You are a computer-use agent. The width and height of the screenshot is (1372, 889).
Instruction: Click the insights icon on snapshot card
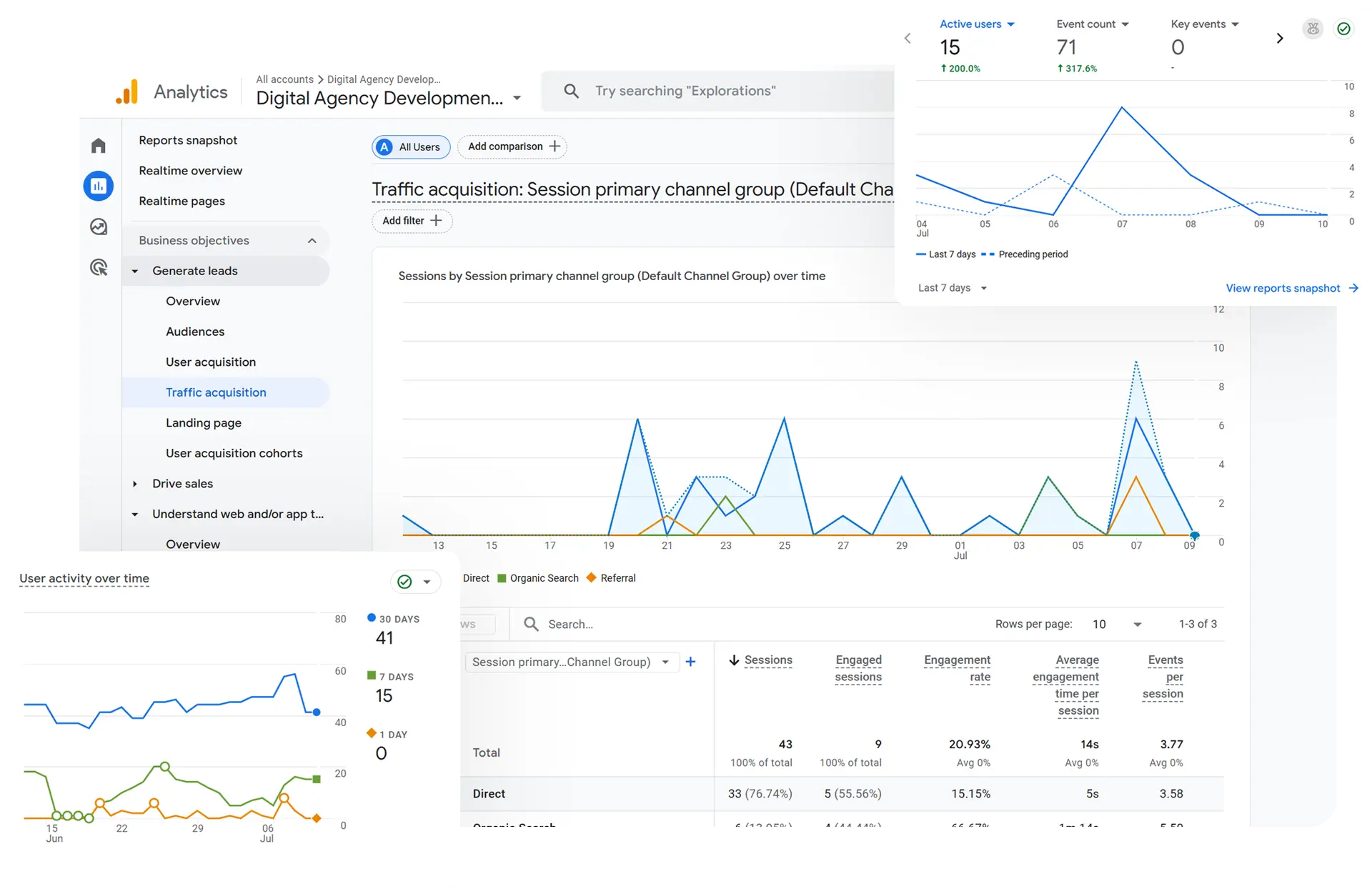tap(1313, 29)
